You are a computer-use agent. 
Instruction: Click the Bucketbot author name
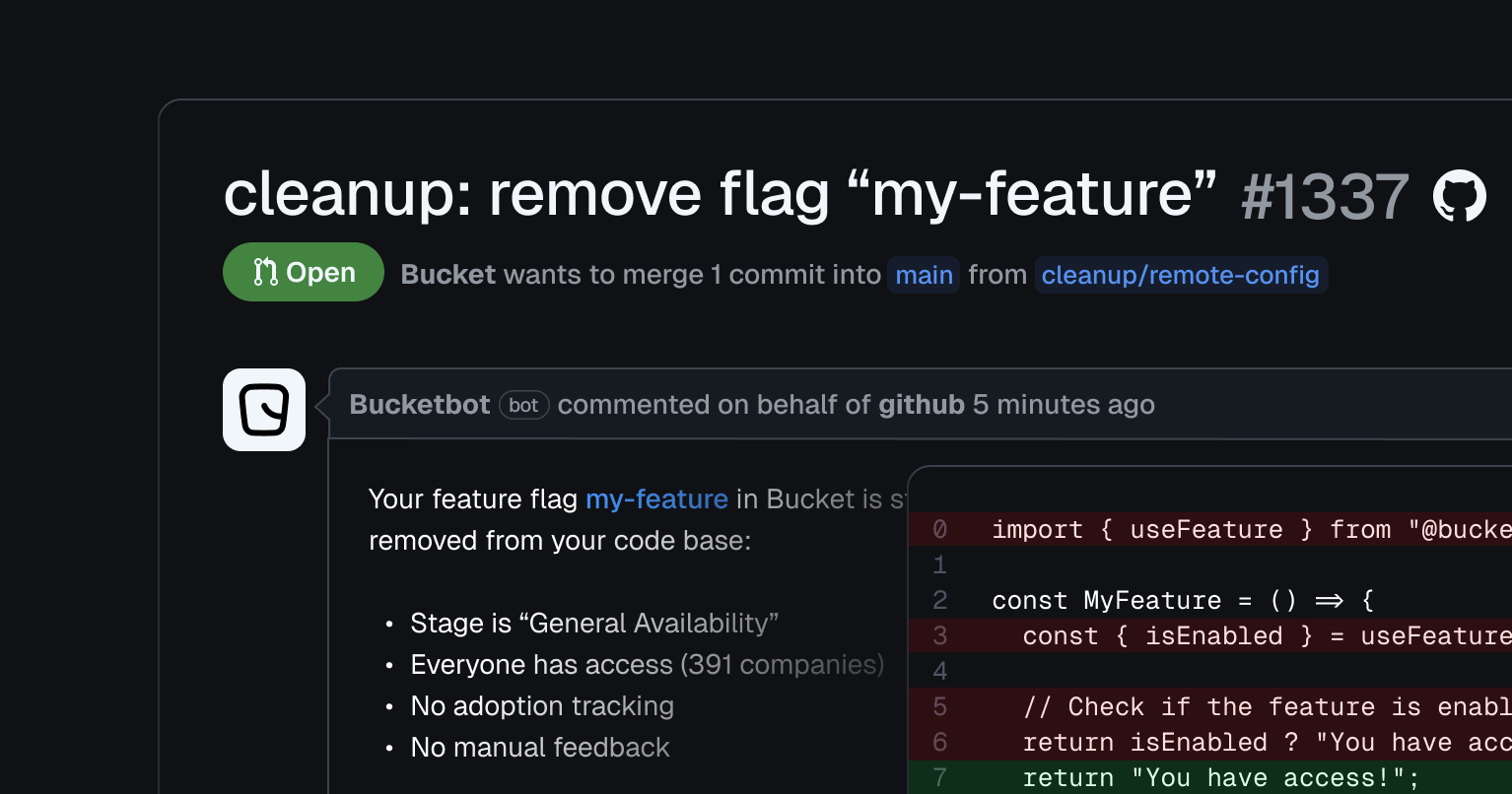click(420, 405)
